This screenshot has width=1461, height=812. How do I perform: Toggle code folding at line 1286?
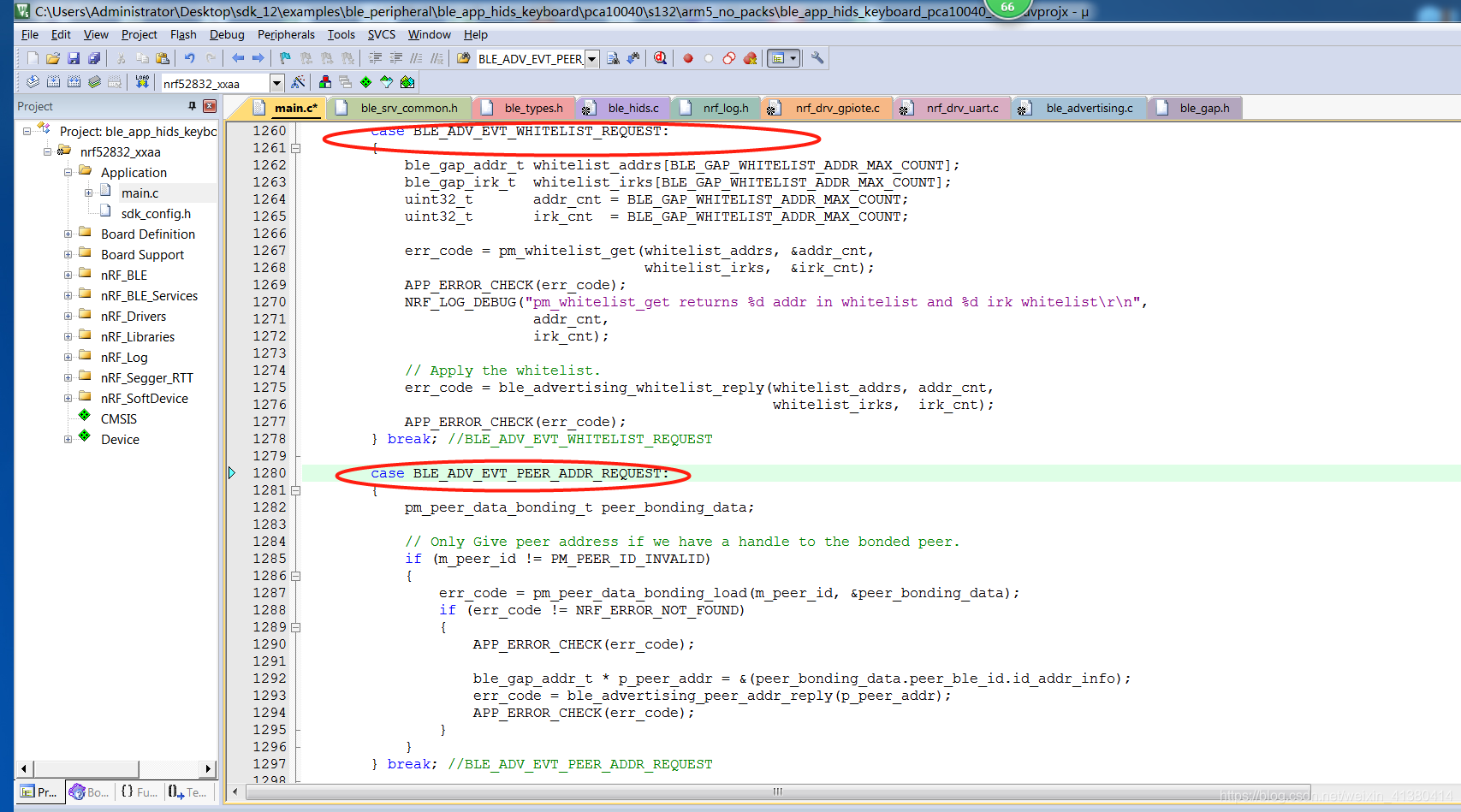click(295, 576)
